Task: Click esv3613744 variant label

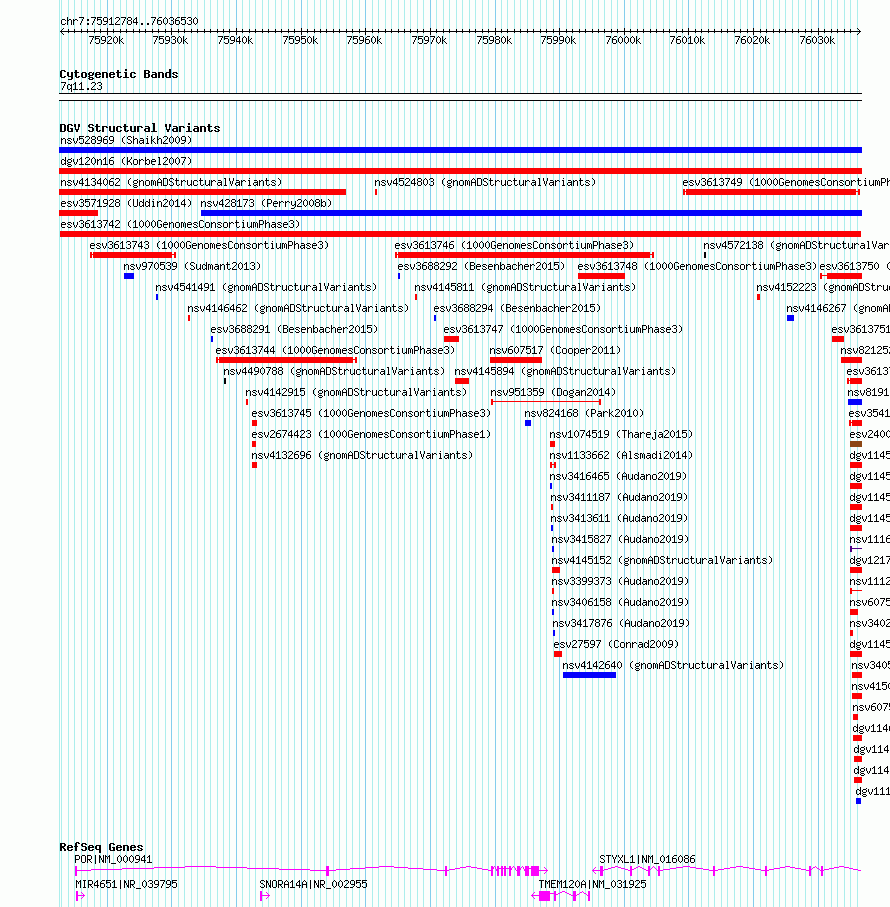Action: click(x=335, y=350)
